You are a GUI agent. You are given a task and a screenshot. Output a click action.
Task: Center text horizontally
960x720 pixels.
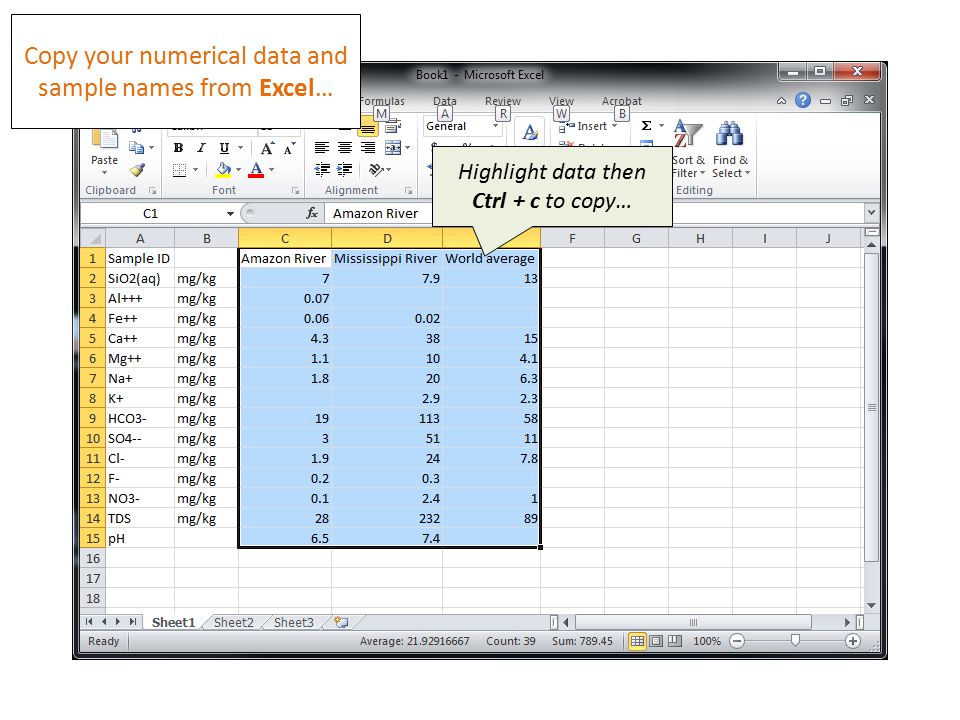pos(345,148)
